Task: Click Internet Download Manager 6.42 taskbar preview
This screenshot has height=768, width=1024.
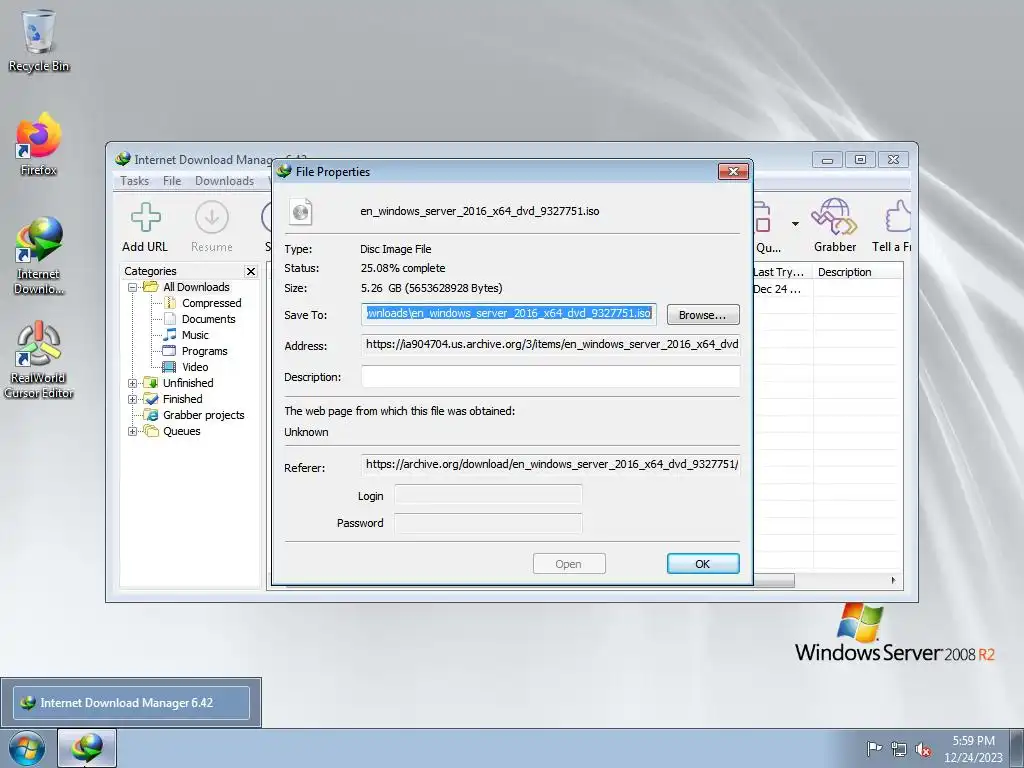Action: pos(131,703)
